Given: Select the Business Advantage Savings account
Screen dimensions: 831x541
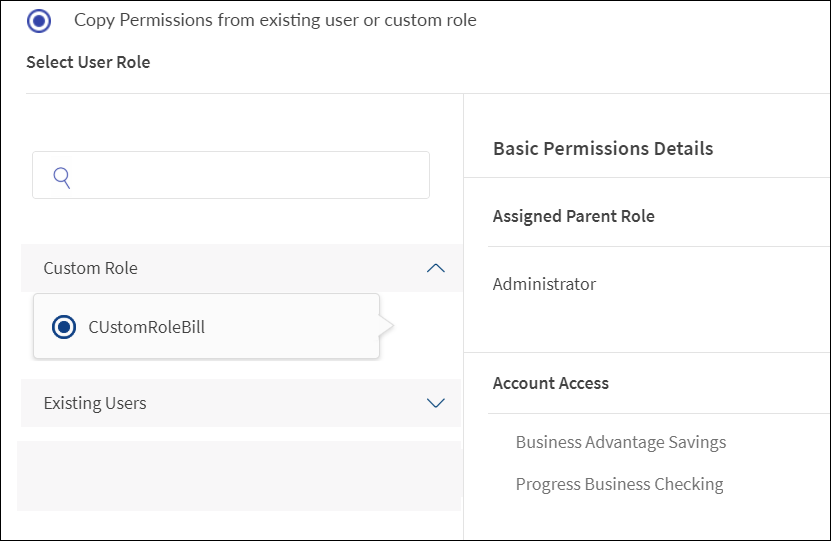Looking at the screenshot, I should [620, 442].
